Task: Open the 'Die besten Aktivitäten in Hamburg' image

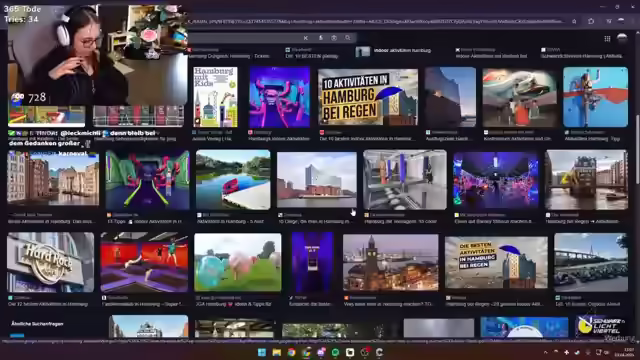Action: point(496,262)
